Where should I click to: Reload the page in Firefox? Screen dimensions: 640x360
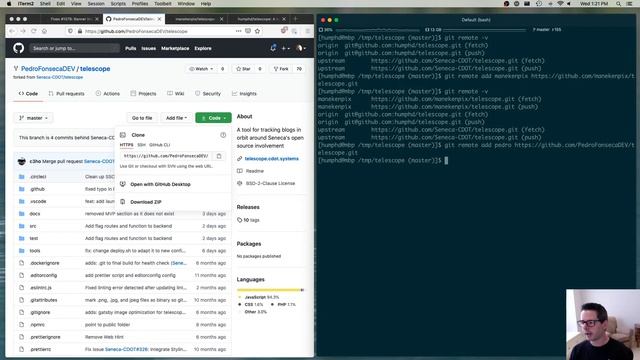click(x=33, y=31)
